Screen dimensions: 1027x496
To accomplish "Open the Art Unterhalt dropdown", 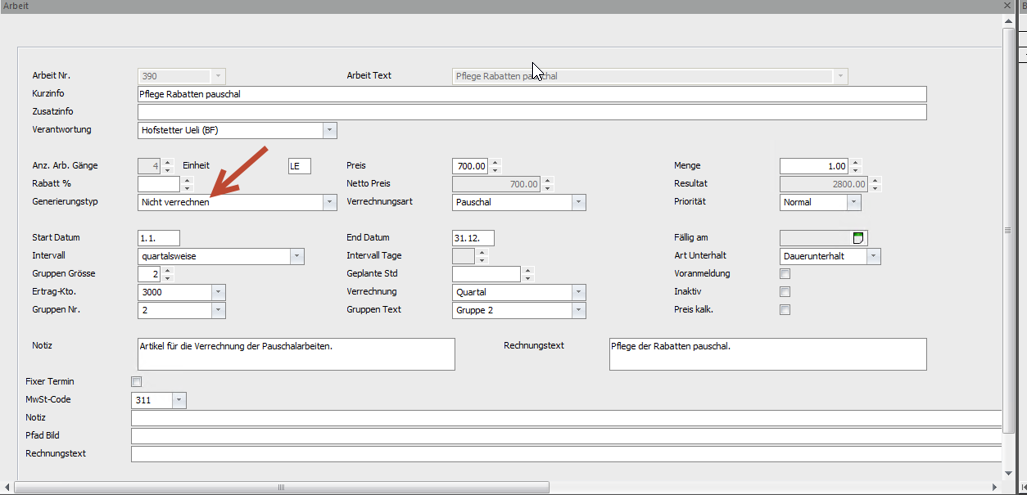I will (x=873, y=256).
